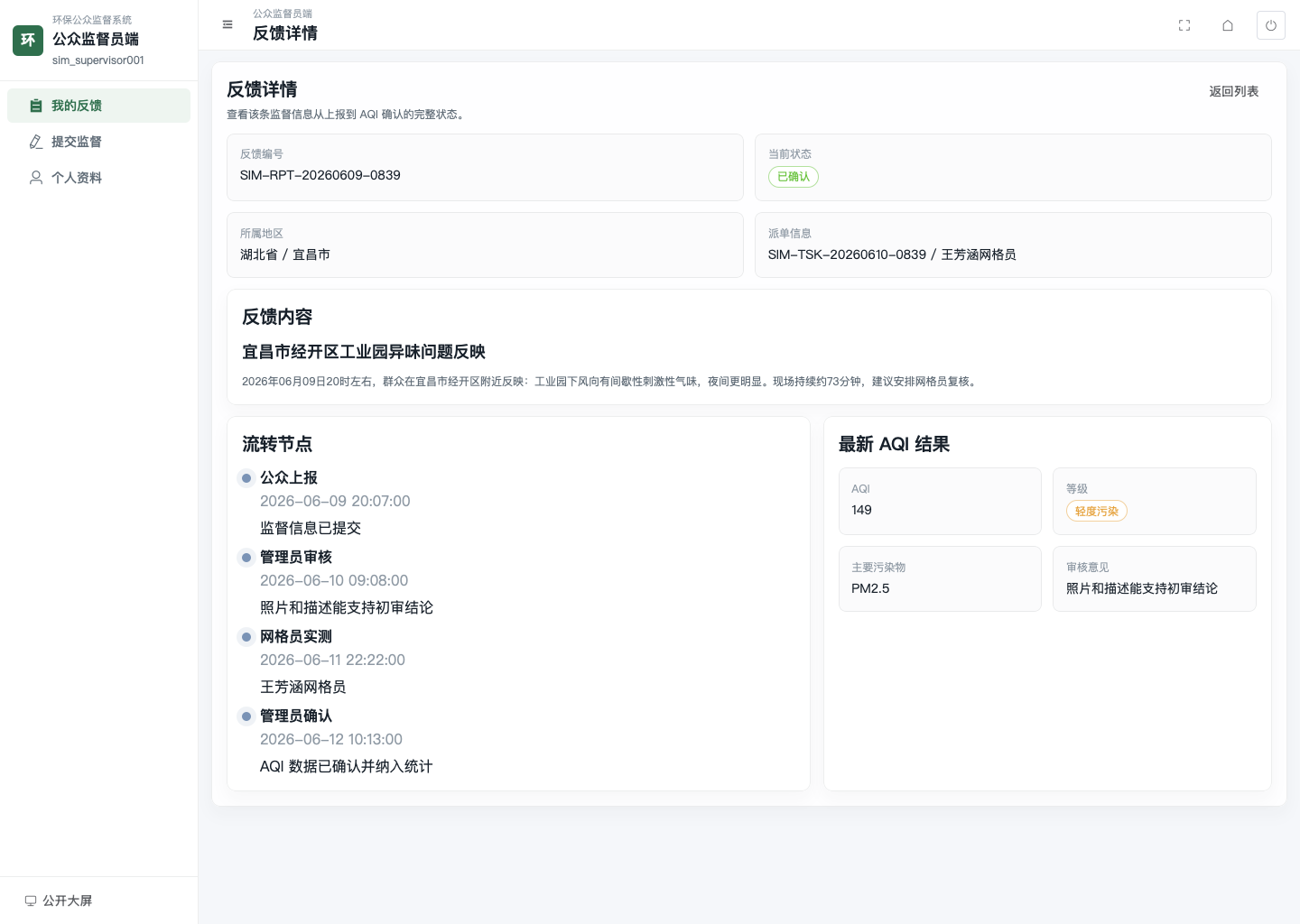Click the 我的反馈 clipboard icon
Viewport: 1300px width, 924px height.
point(36,106)
